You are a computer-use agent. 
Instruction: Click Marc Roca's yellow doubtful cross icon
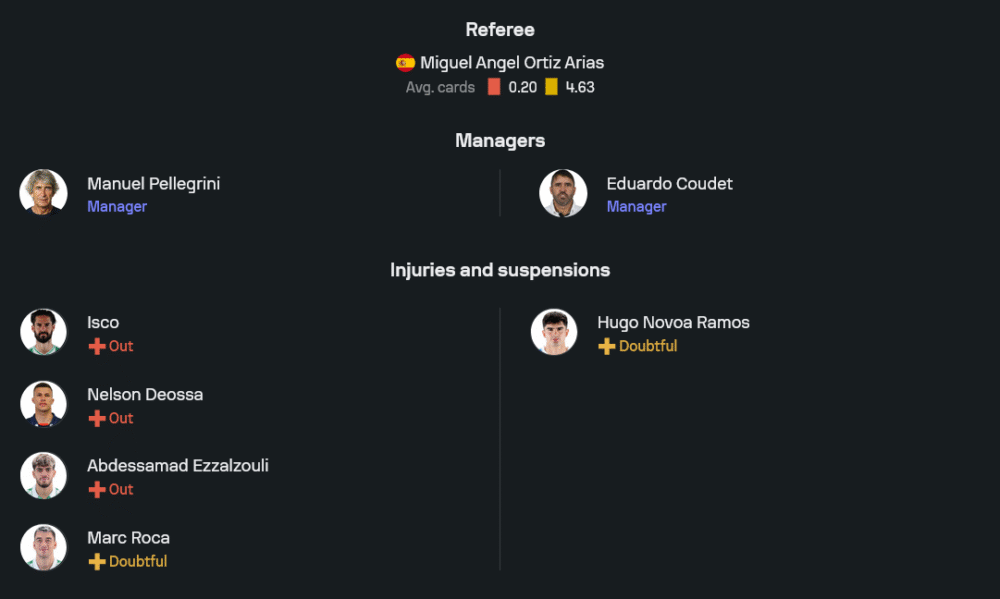(x=97, y=562)
